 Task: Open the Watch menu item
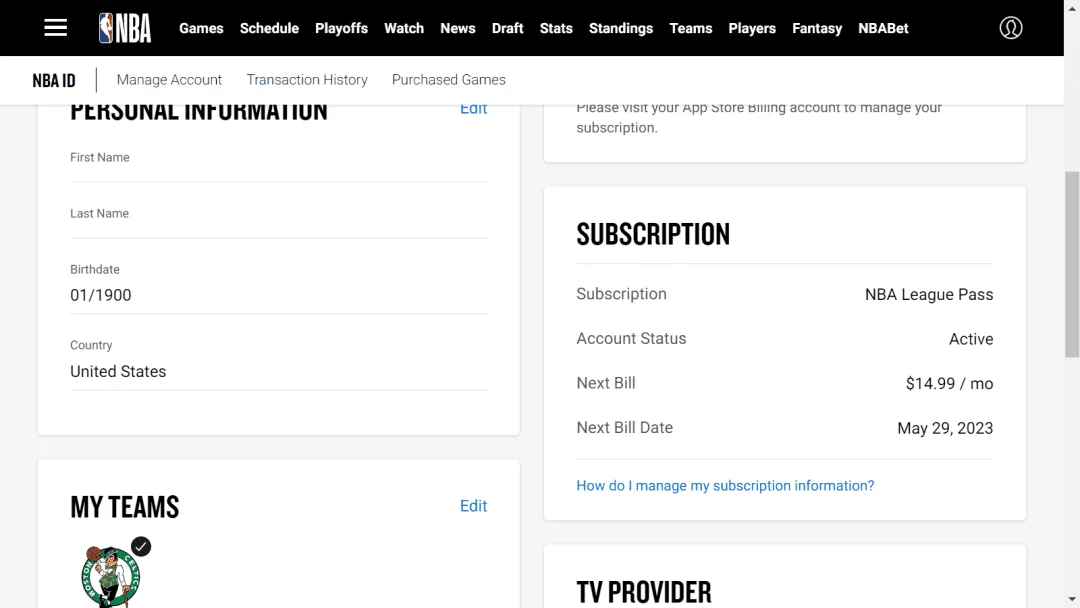pos(404,28)
